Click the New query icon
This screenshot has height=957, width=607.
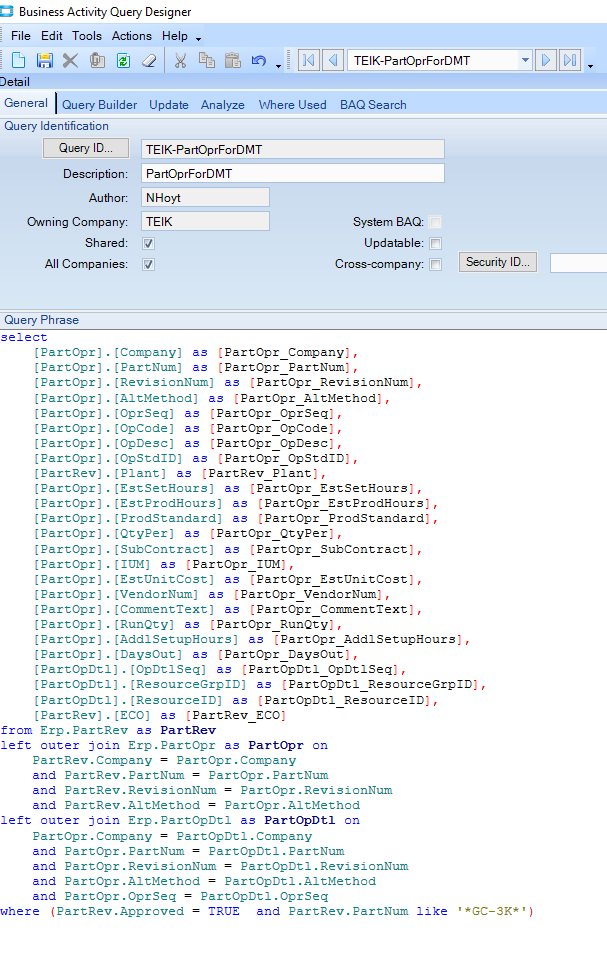(19, 60)
